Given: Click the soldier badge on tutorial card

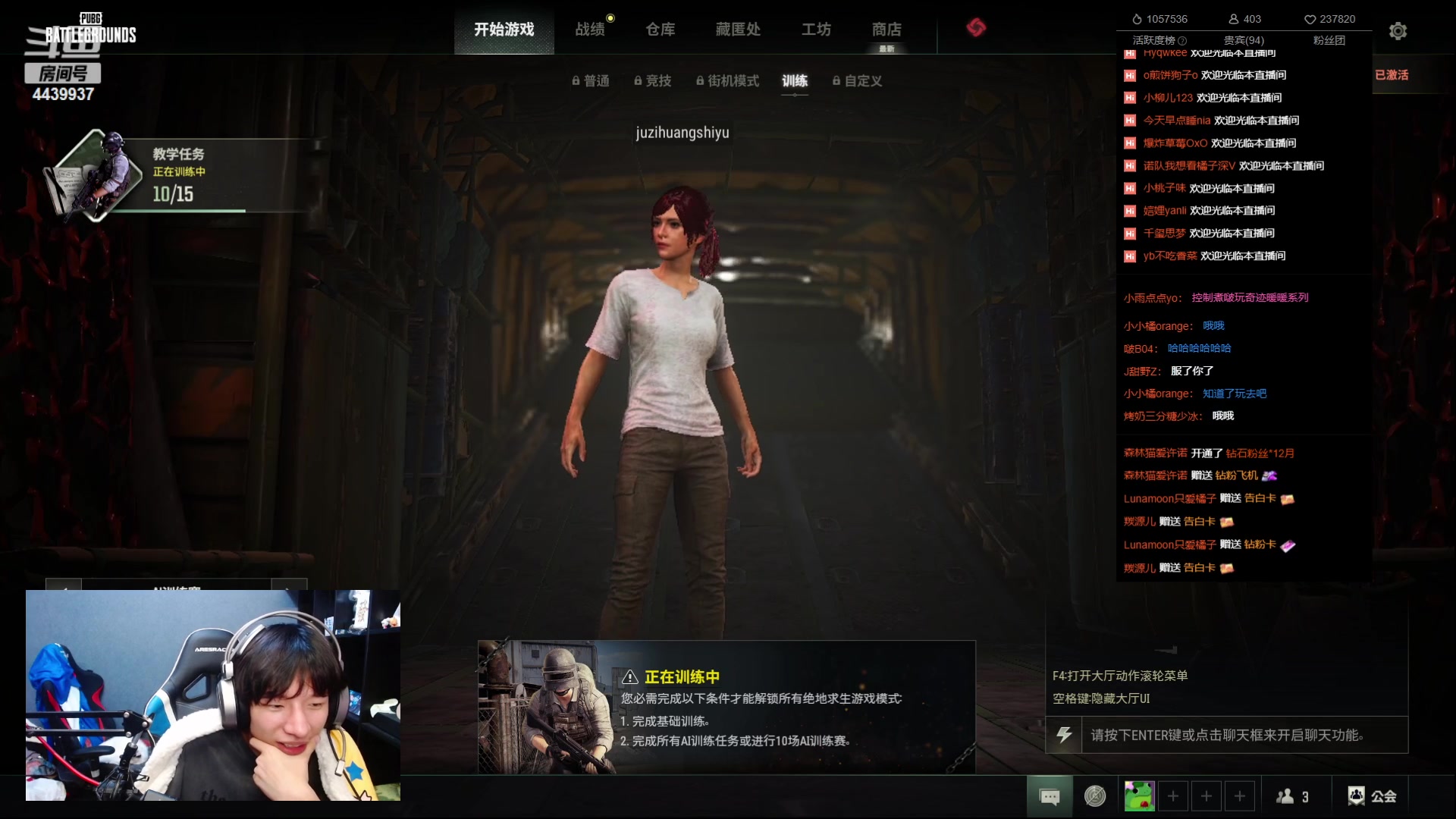Looking at the screenshot, I should coord(95,176).
